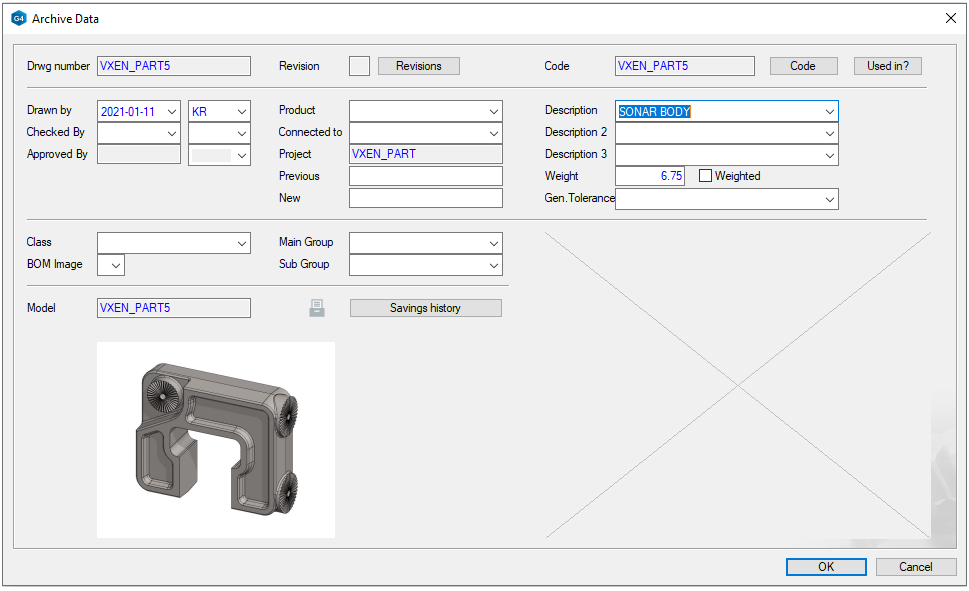
Task: Open the Class dropdown list
Action: pos(242,243)
